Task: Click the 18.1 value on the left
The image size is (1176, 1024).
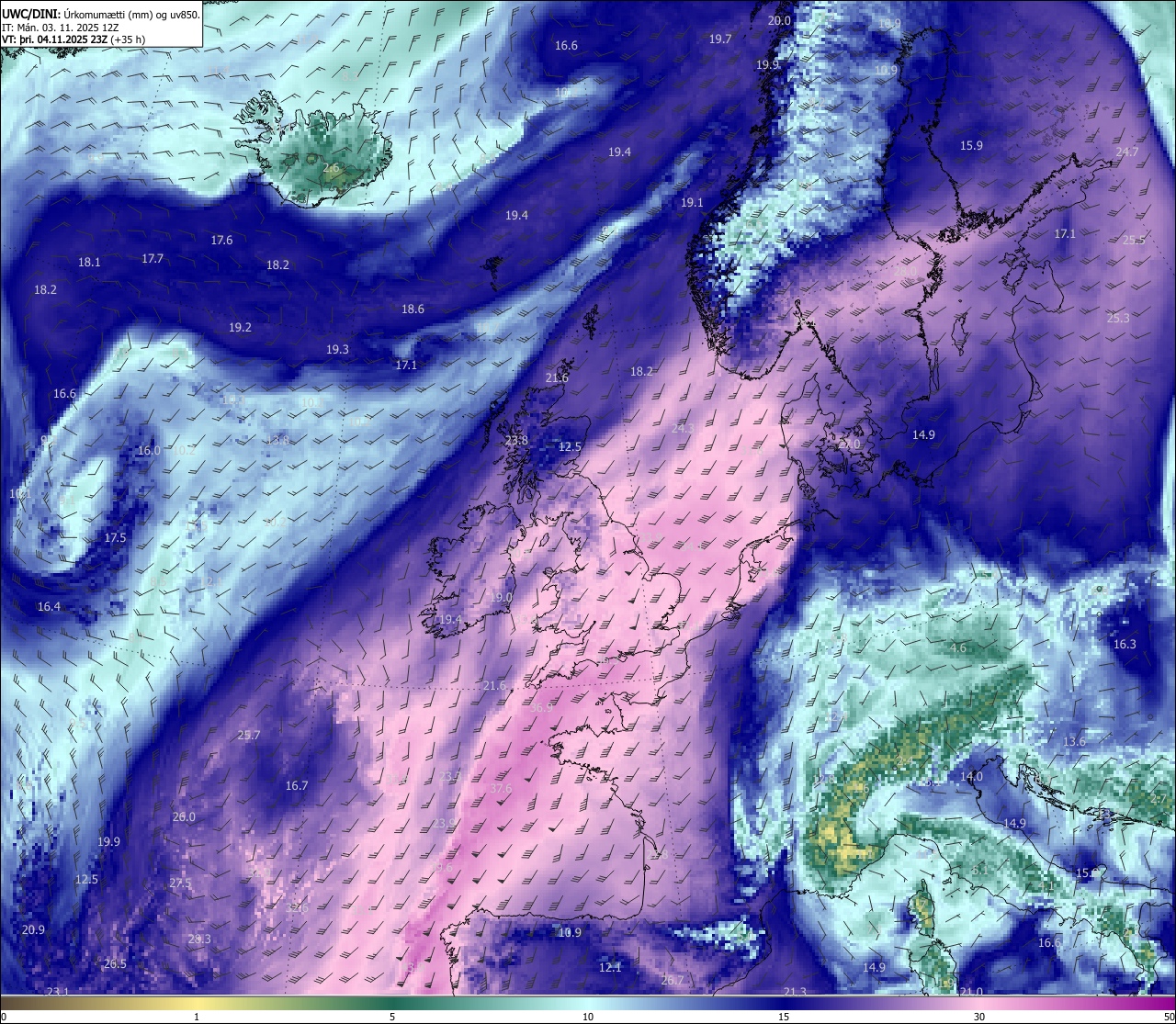Action: point(89,262)
